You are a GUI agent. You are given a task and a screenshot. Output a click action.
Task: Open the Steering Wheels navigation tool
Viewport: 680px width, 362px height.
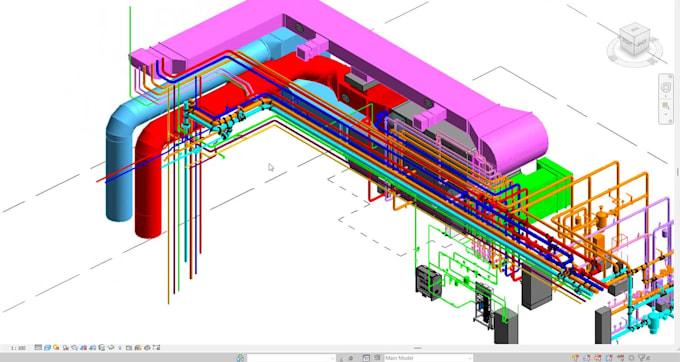[x=666, y=87]
